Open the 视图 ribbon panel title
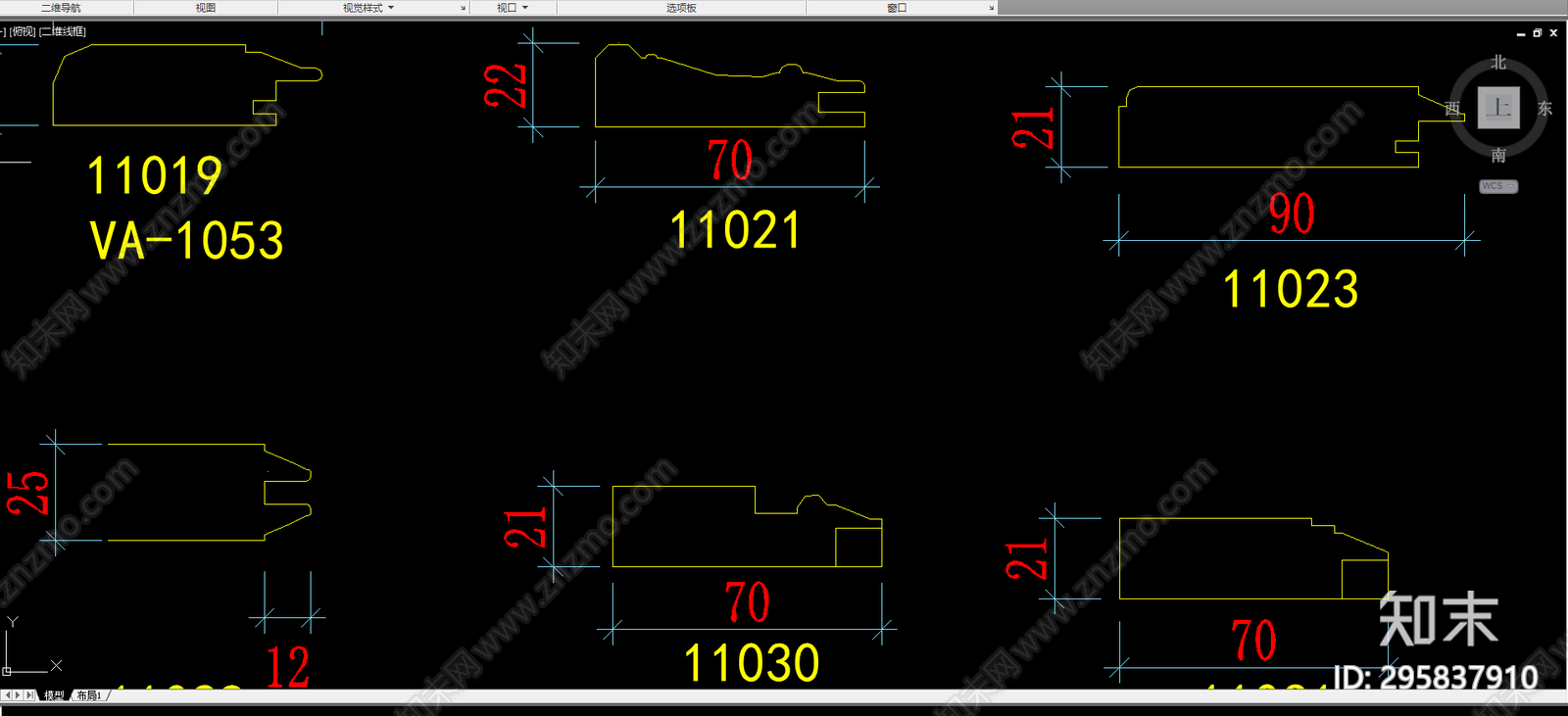Screen dimensions: 1568x716 [205, 8]
